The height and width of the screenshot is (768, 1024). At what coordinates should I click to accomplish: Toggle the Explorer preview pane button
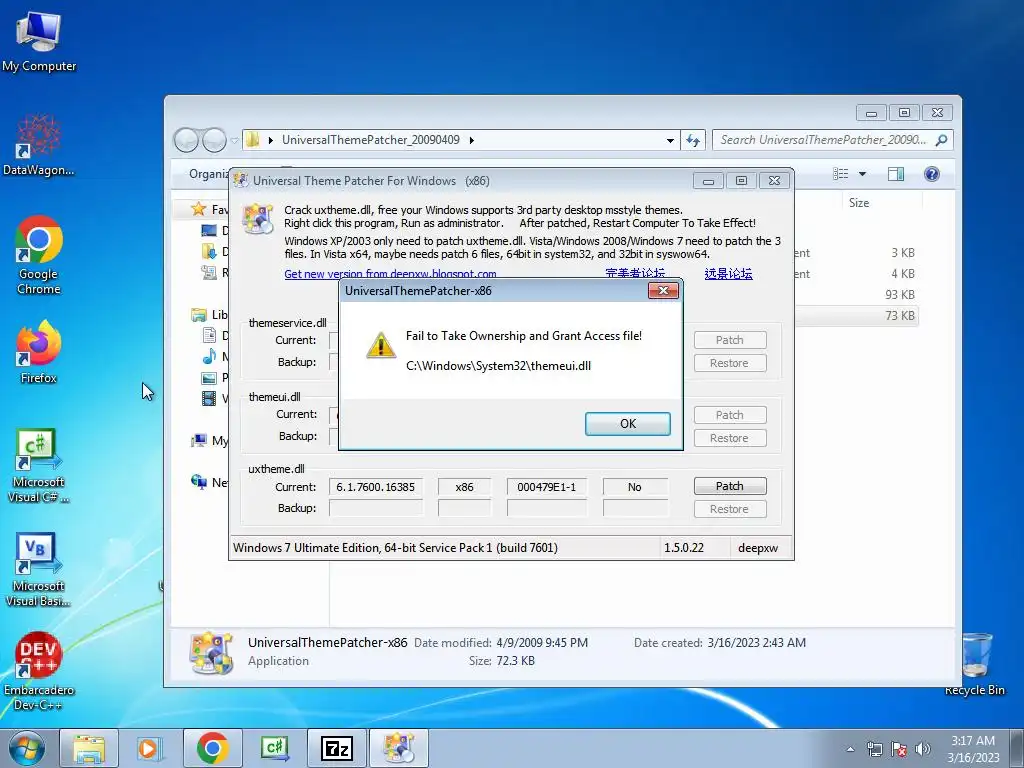[x=896, y=174]
